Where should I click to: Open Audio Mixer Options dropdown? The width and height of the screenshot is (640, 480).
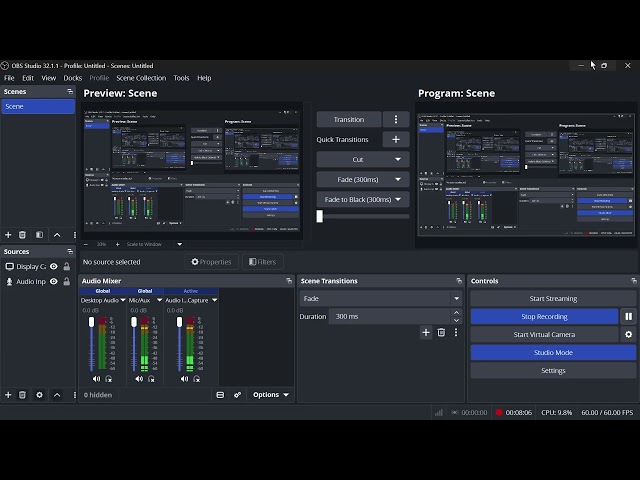tap(271, 395)
